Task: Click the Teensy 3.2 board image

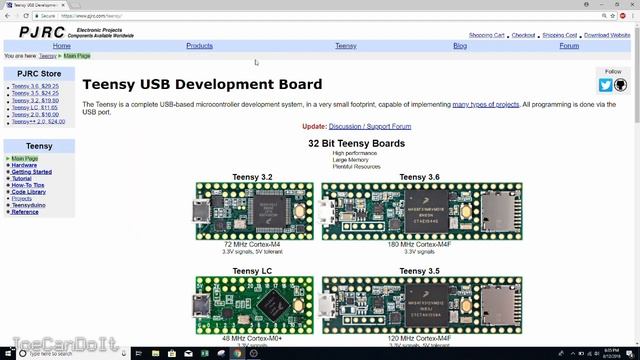Action: click(x=253, y=211)
